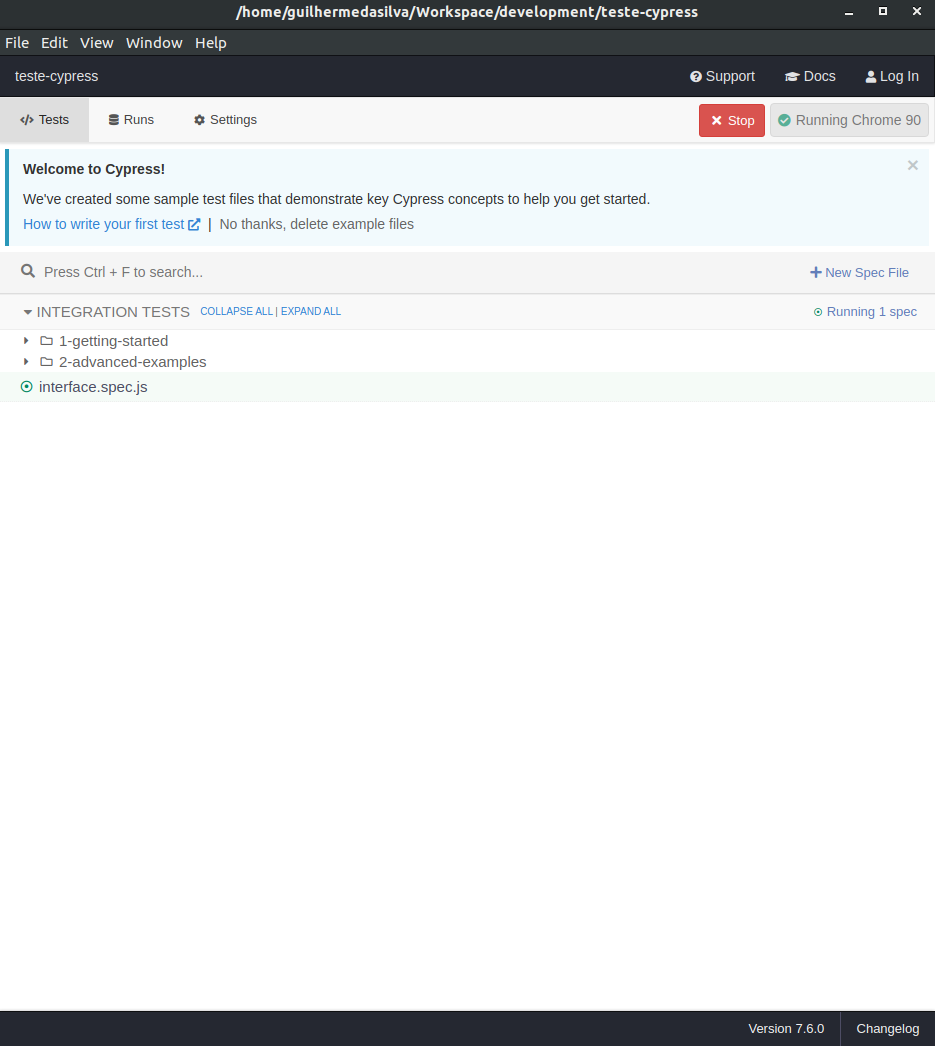Viewport: 935px width, 1046px height.
Task: Minimize the Cypress window
Action: (849, 12)
